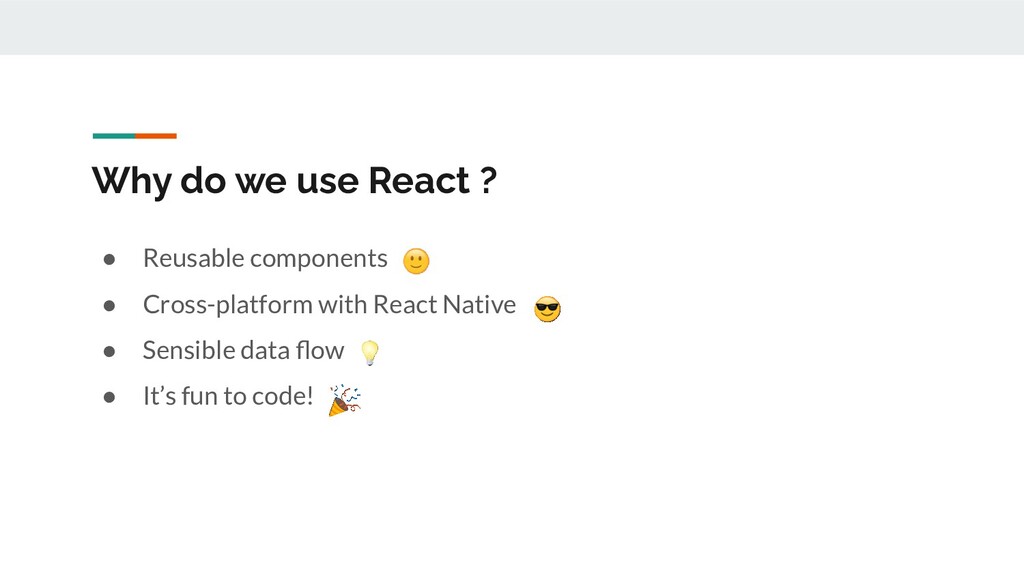The height and width of the screenshot is (576, 1024).
Task: Click 'React Native' in the second bullet
Action: coord(444,304)
